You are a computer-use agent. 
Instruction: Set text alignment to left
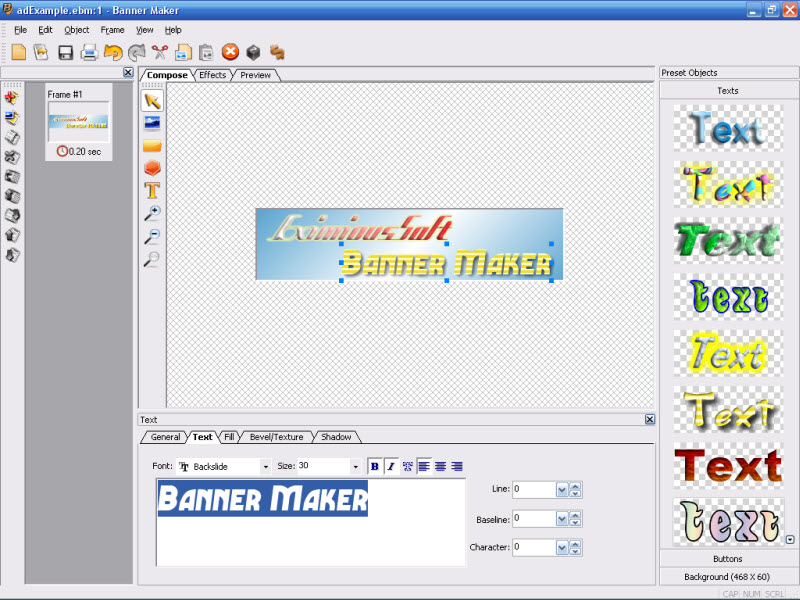point(424,466)
